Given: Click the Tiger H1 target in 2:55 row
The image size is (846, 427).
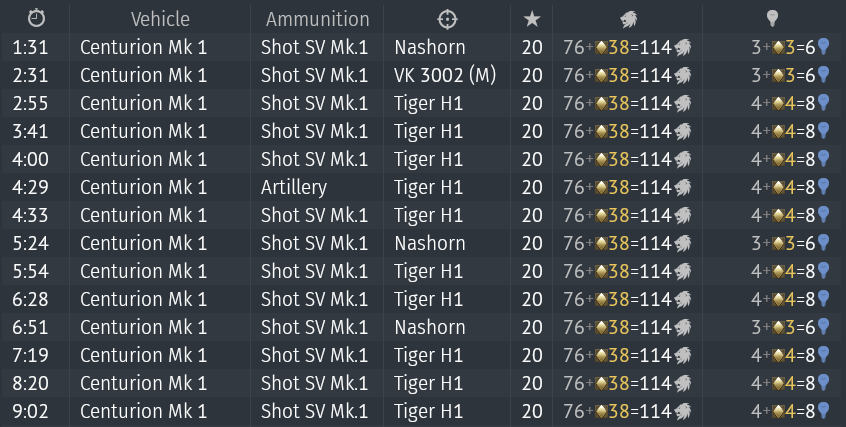Looking at the screenshot, I should 428,103.
